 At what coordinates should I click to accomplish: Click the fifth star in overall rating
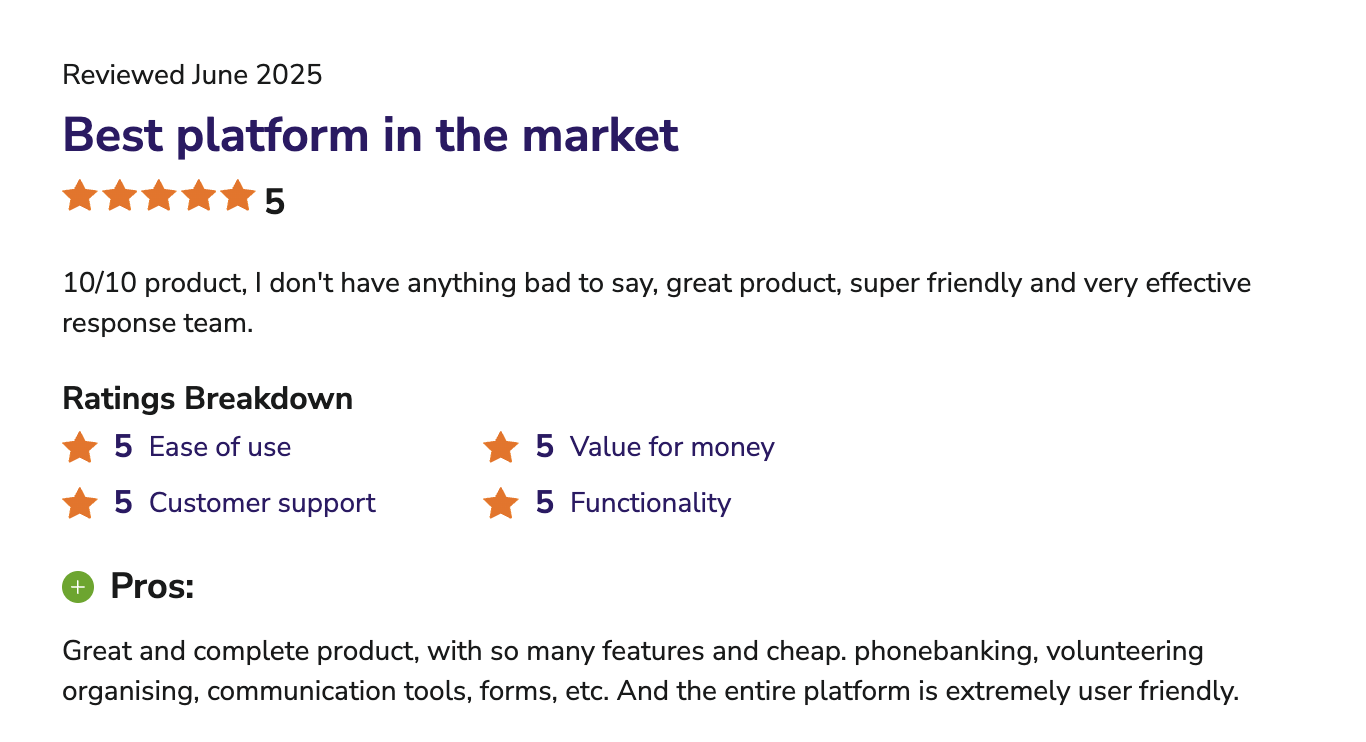coord(238,196)
